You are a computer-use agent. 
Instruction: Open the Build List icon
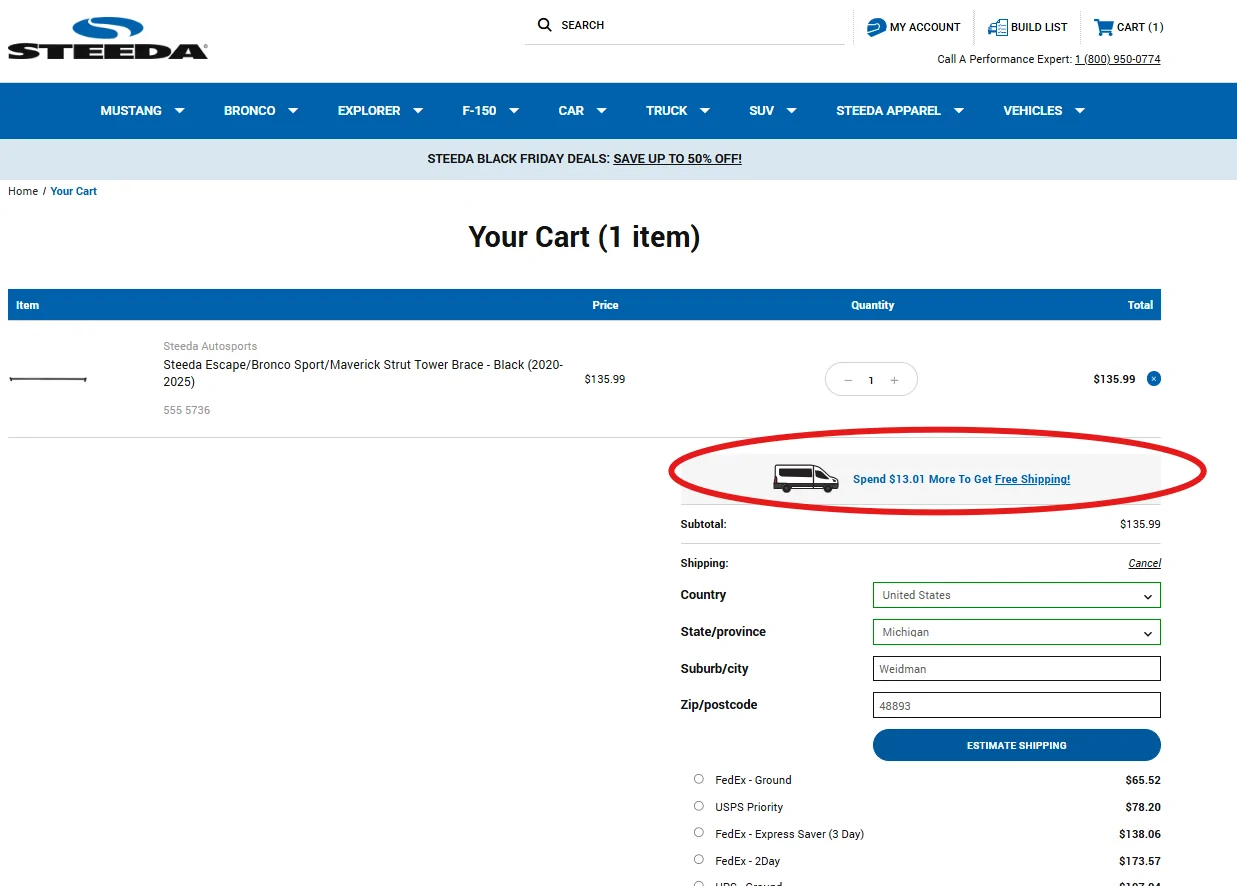click(997, 27)
